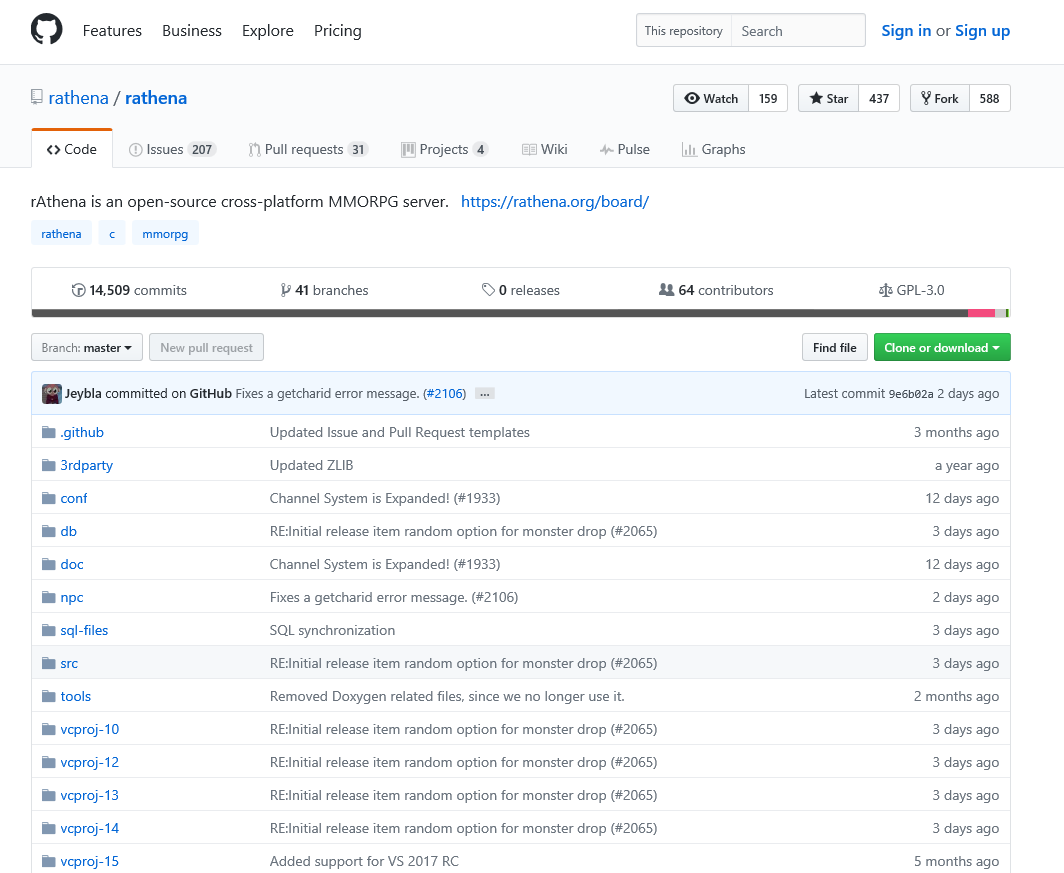
Task: Click the tools folder icon
Action: (48, 696)
